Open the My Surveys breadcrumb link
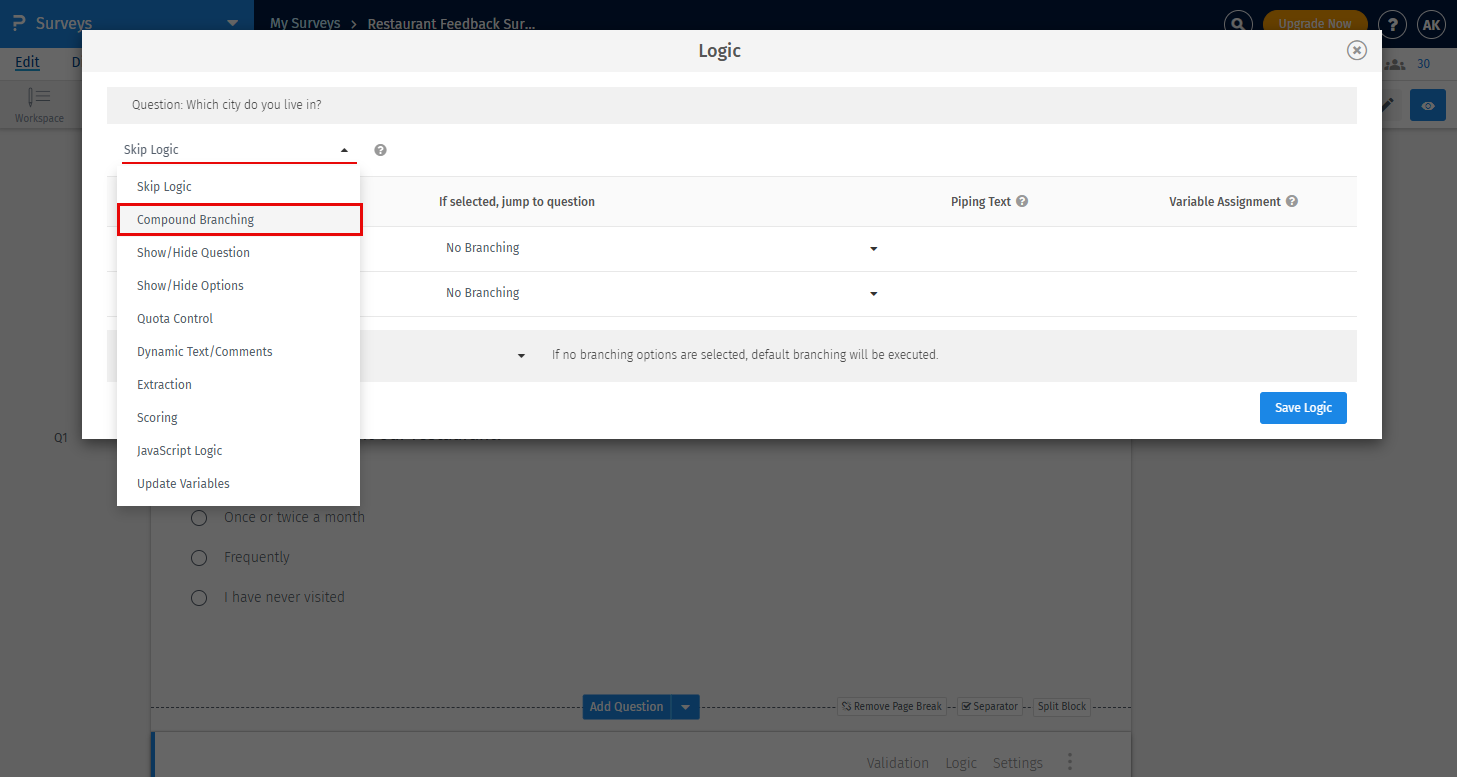Viewport: 1457px width, 777px height. pos(305,22)
